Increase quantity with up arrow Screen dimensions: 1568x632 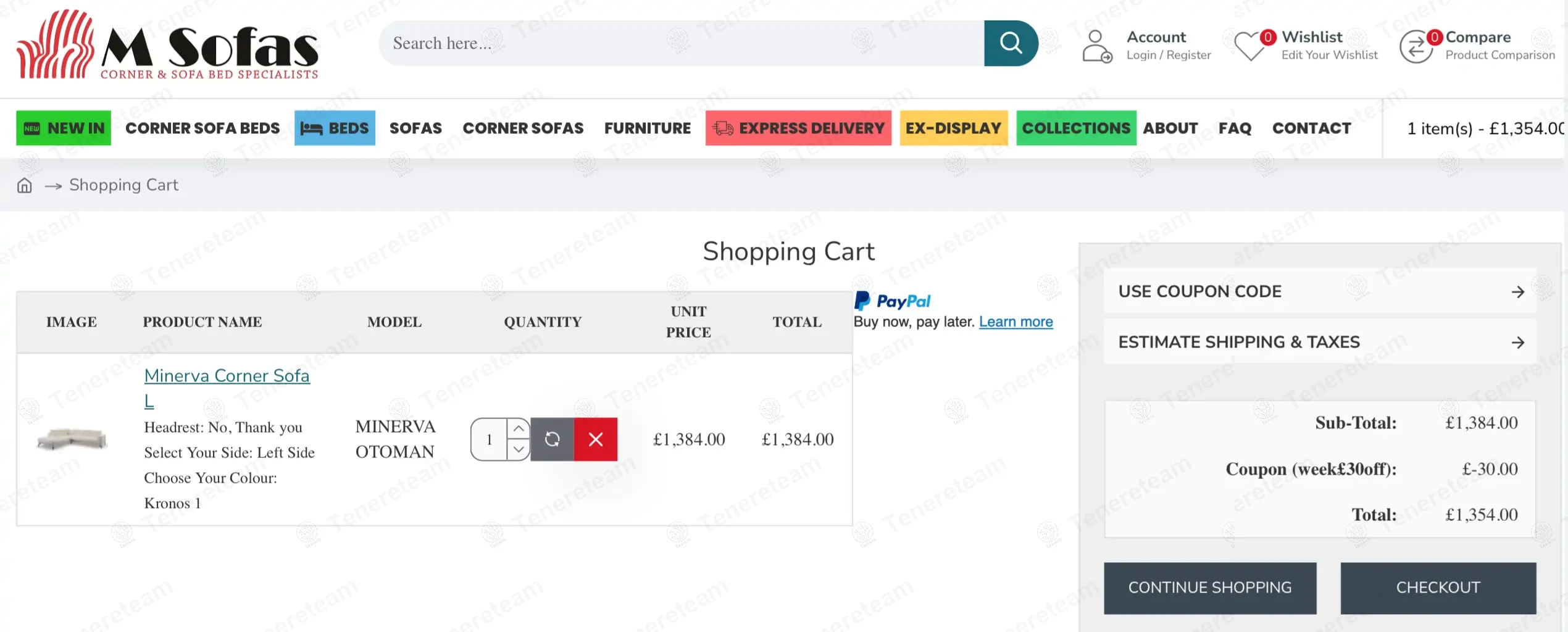click(519, 428)
